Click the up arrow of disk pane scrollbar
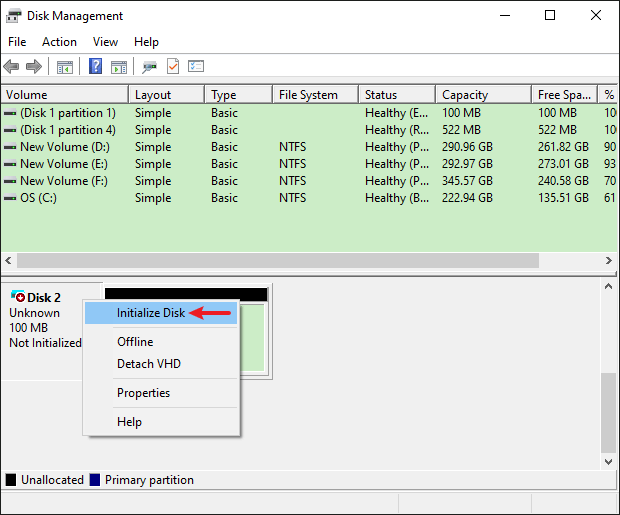 point(609,286)
